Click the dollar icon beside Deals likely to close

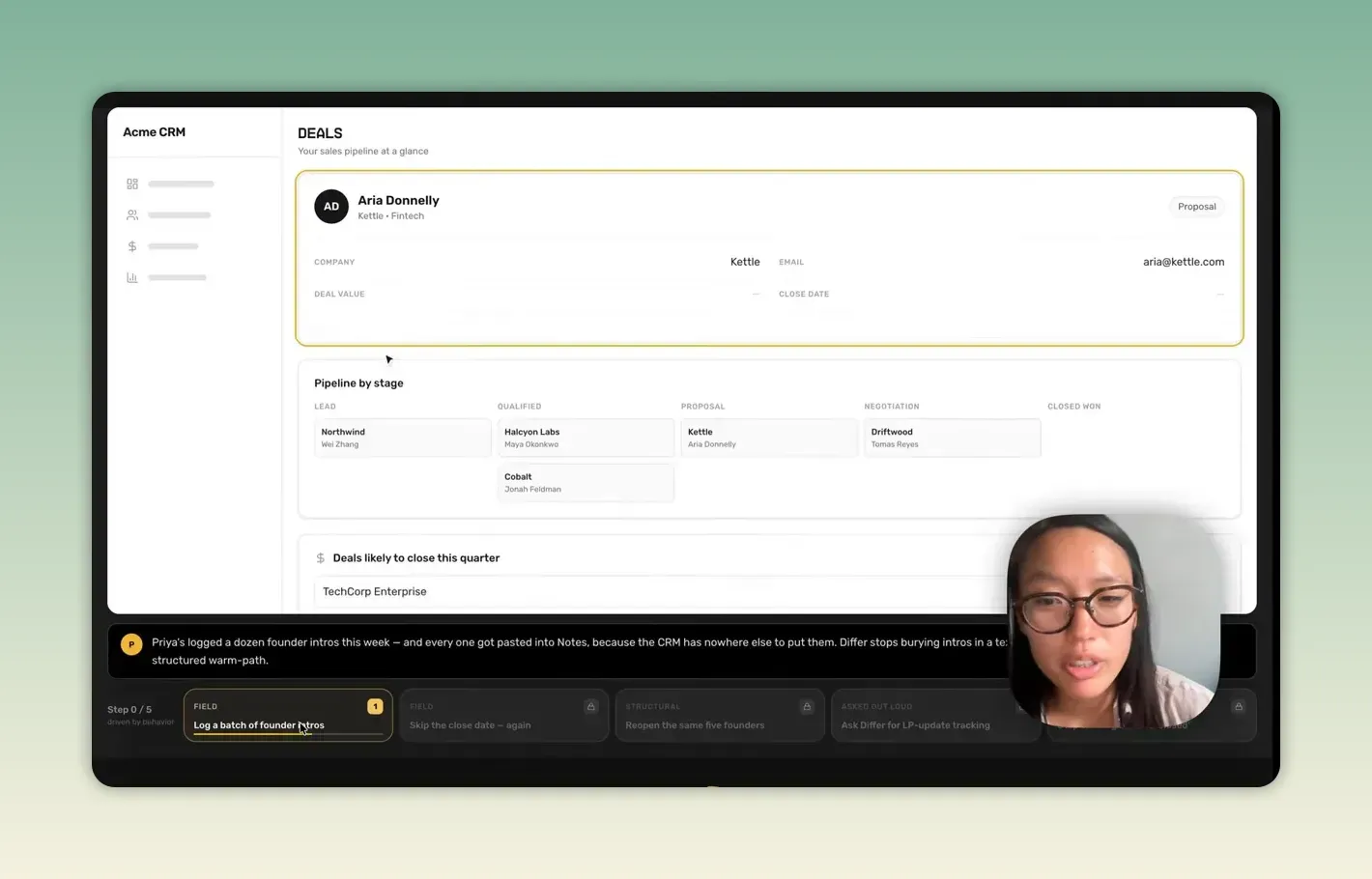coord(321,558)
